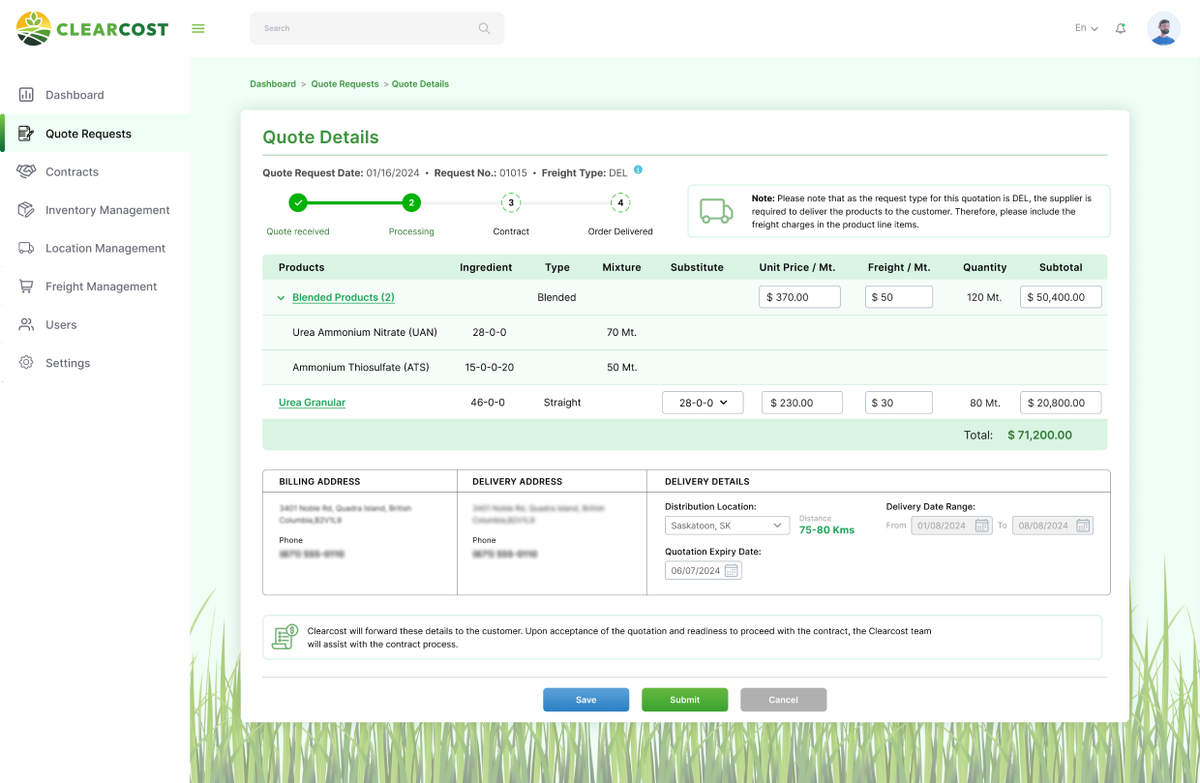The height and width of the screenshot is (783, 1200).
Task: Click the blue Save button
Action: 586,700
